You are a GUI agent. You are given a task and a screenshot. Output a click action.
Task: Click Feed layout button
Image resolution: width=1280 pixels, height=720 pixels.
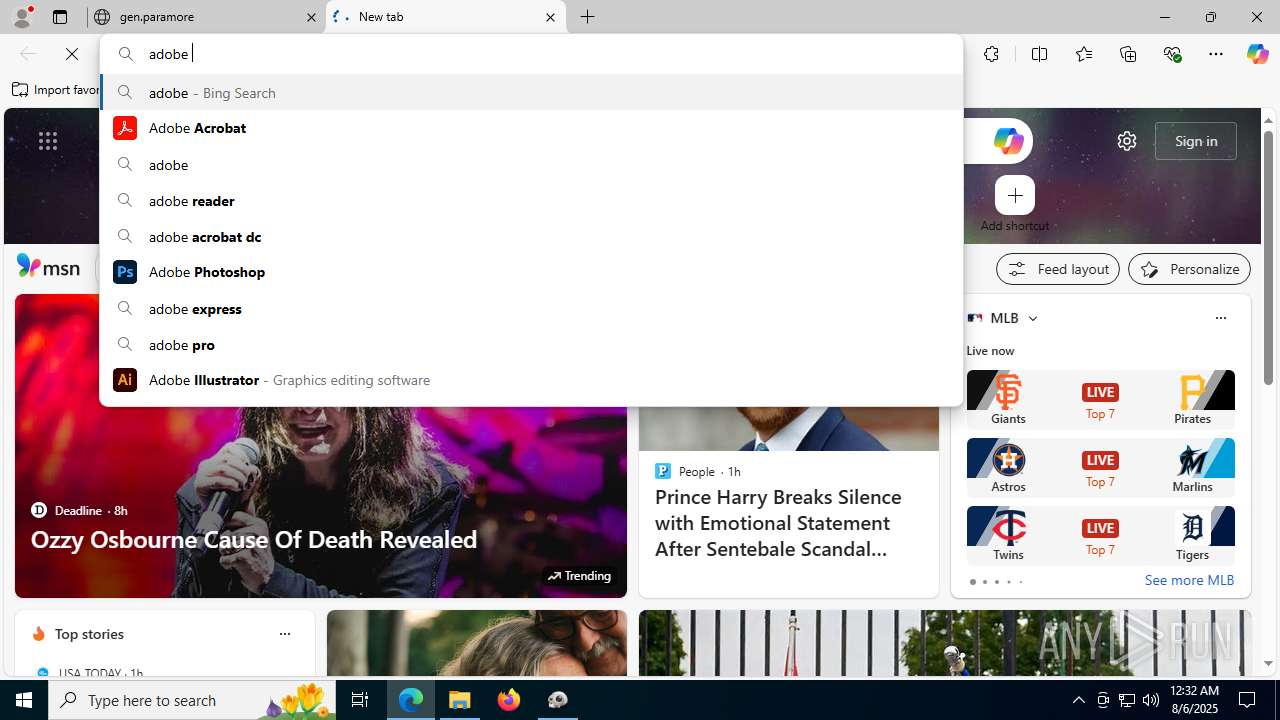(x=1058, y=269)
